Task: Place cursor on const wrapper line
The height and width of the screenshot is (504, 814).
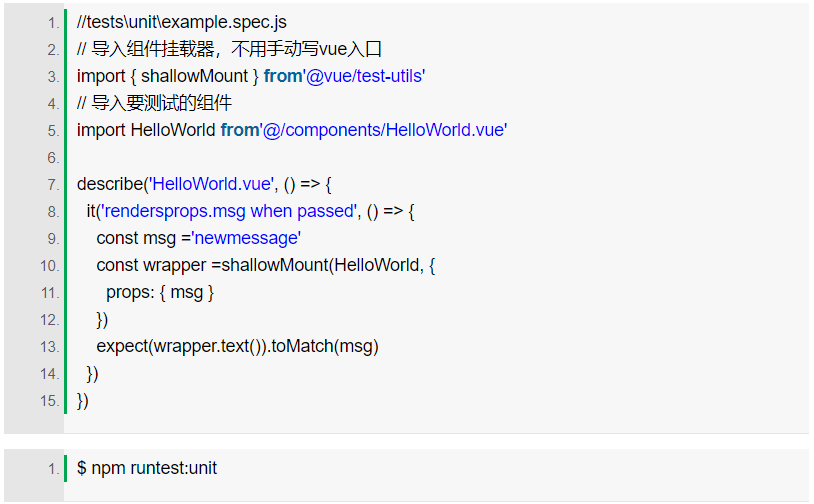Action: click(x=265, y=265)
